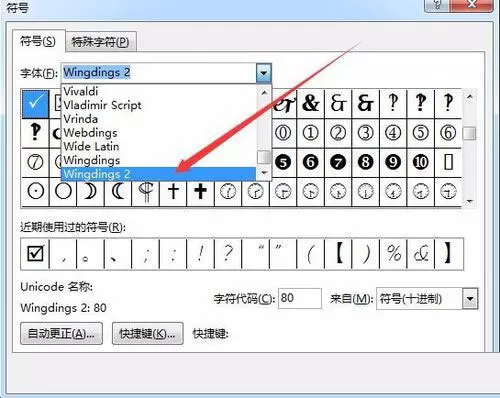Switch to the 特殊字符(P) tab
Screen dimensions: 500x398
pyautogui.click(x=100, y=42)
